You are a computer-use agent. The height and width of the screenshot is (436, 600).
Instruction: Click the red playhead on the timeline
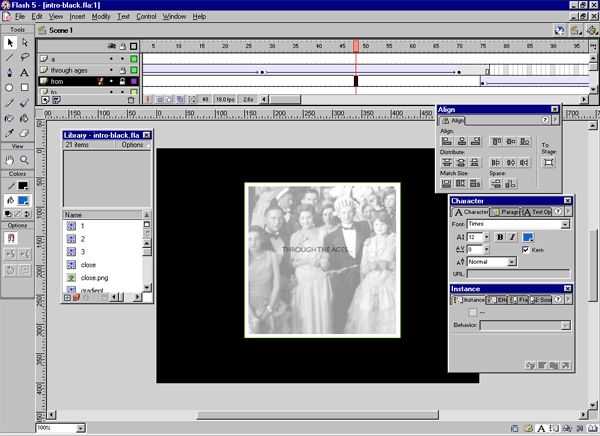pos(355,46)
